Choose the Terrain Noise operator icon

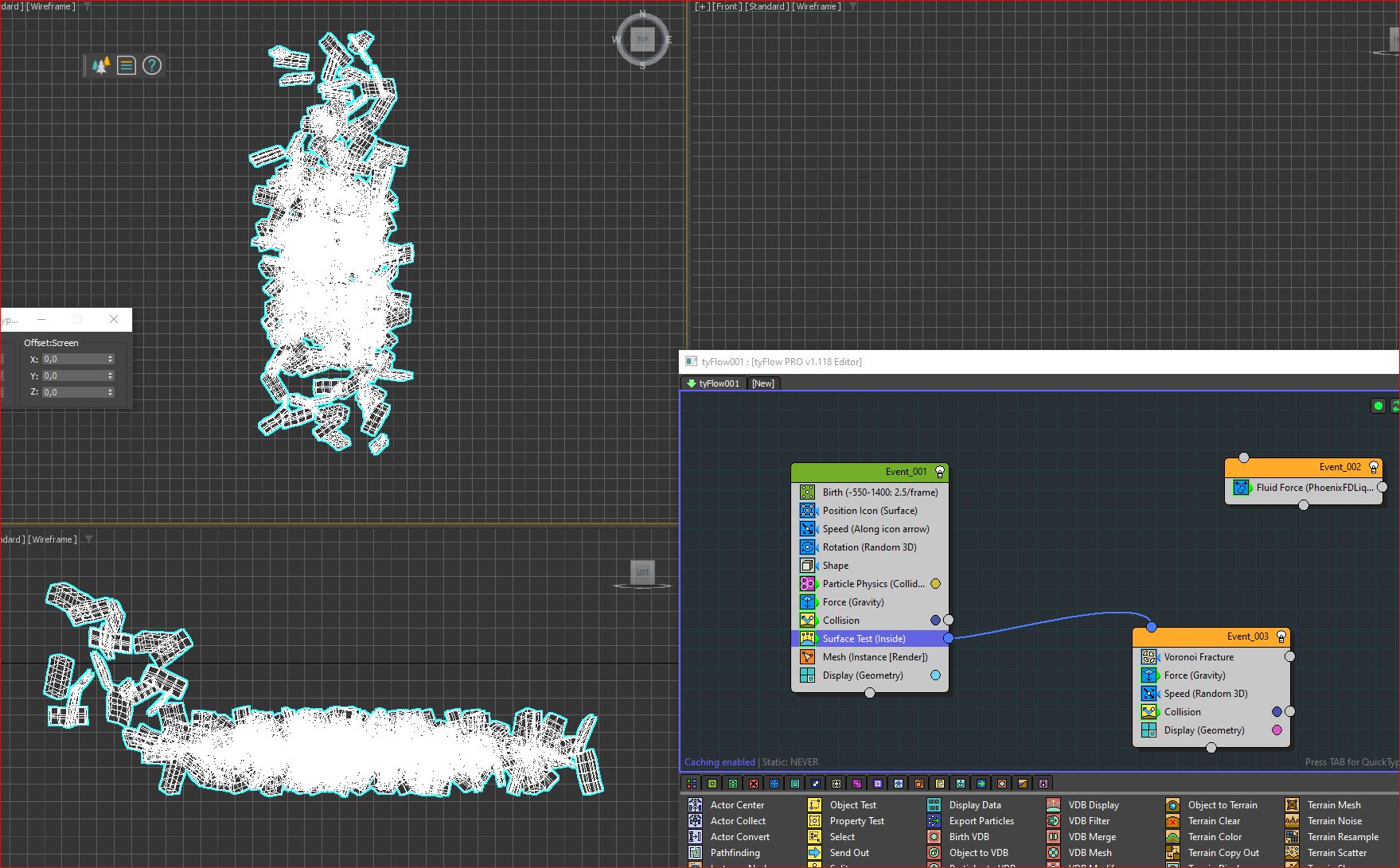[1292, 821]
